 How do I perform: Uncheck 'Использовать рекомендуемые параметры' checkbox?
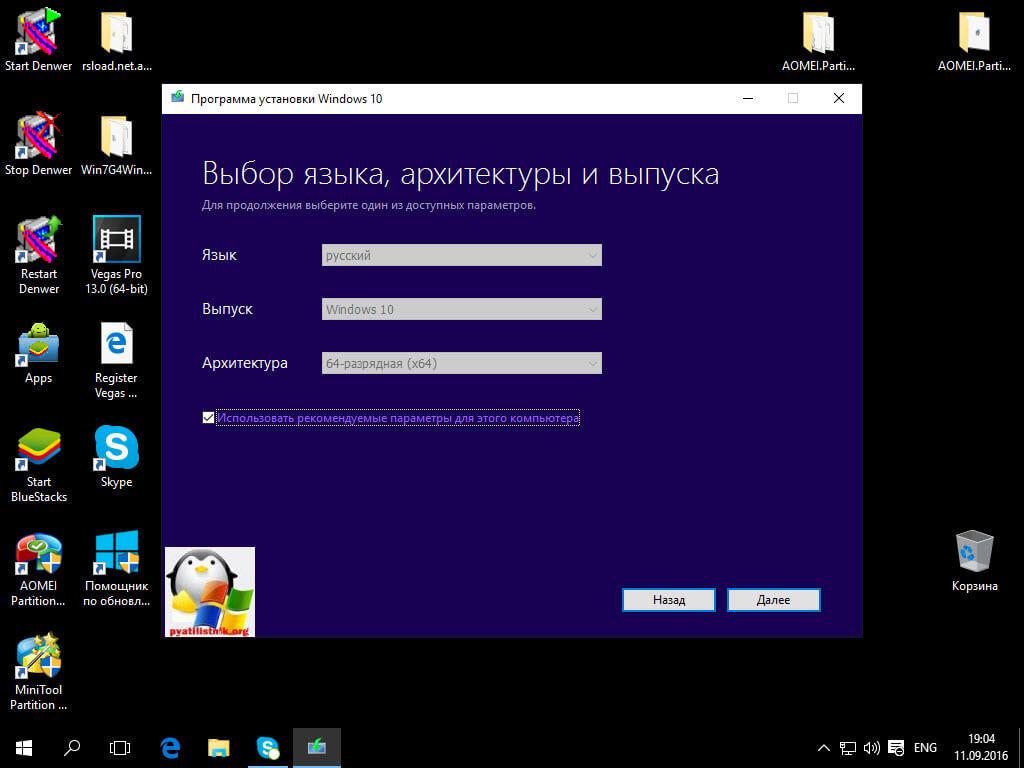(x=208, y=418)
